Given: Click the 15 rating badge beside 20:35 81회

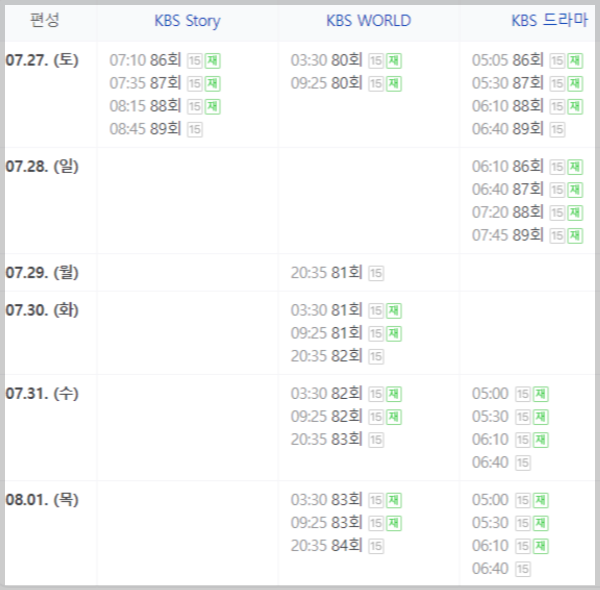Looking at the screenshot, I should point(376,273).
